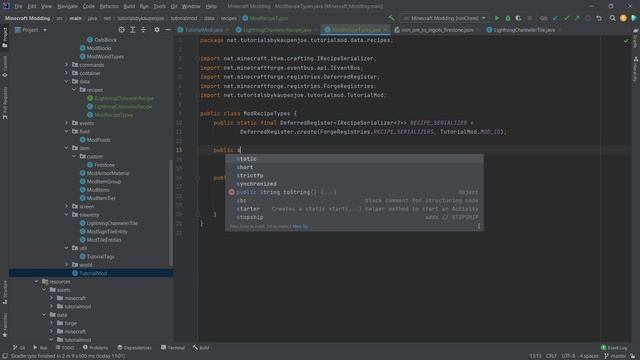Stop process square icon in toolbar
Image resolution: width=640 pixels, height=360 pixels.
coord(529,18)
